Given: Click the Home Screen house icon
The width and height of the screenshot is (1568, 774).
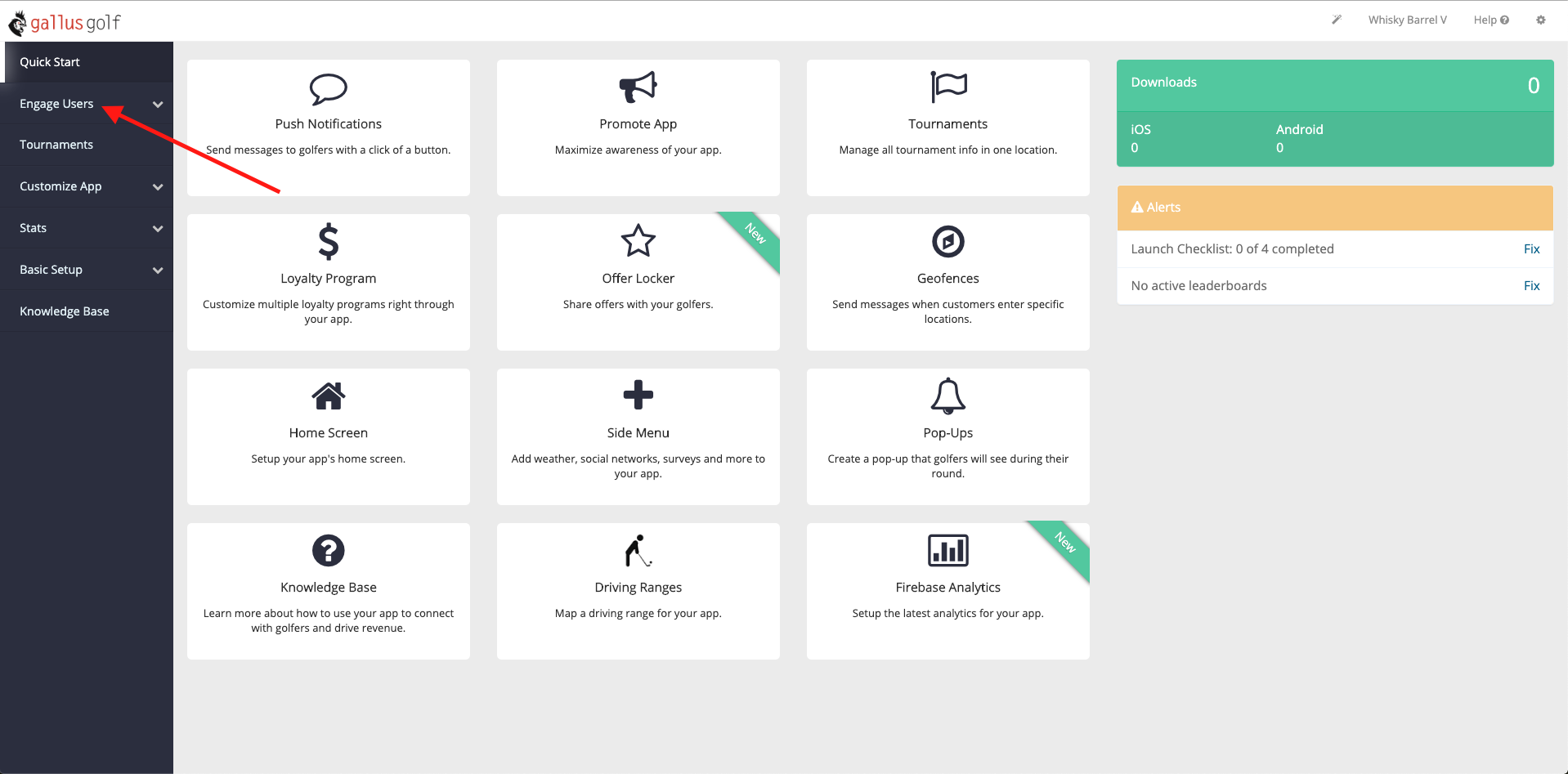Looking at the screenshot, I should tap(329, 396).
